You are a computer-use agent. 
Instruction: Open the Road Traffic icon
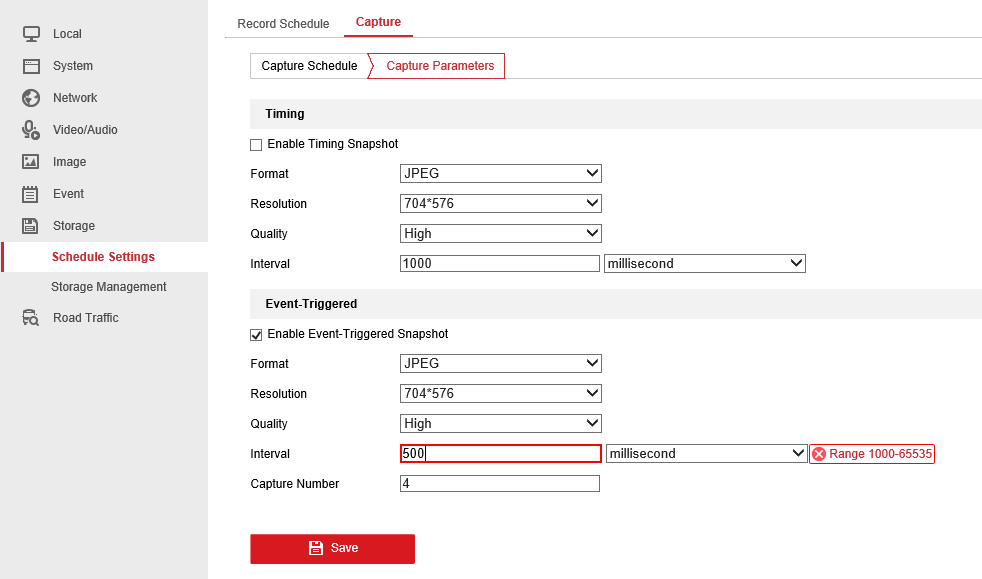[31, 318]
